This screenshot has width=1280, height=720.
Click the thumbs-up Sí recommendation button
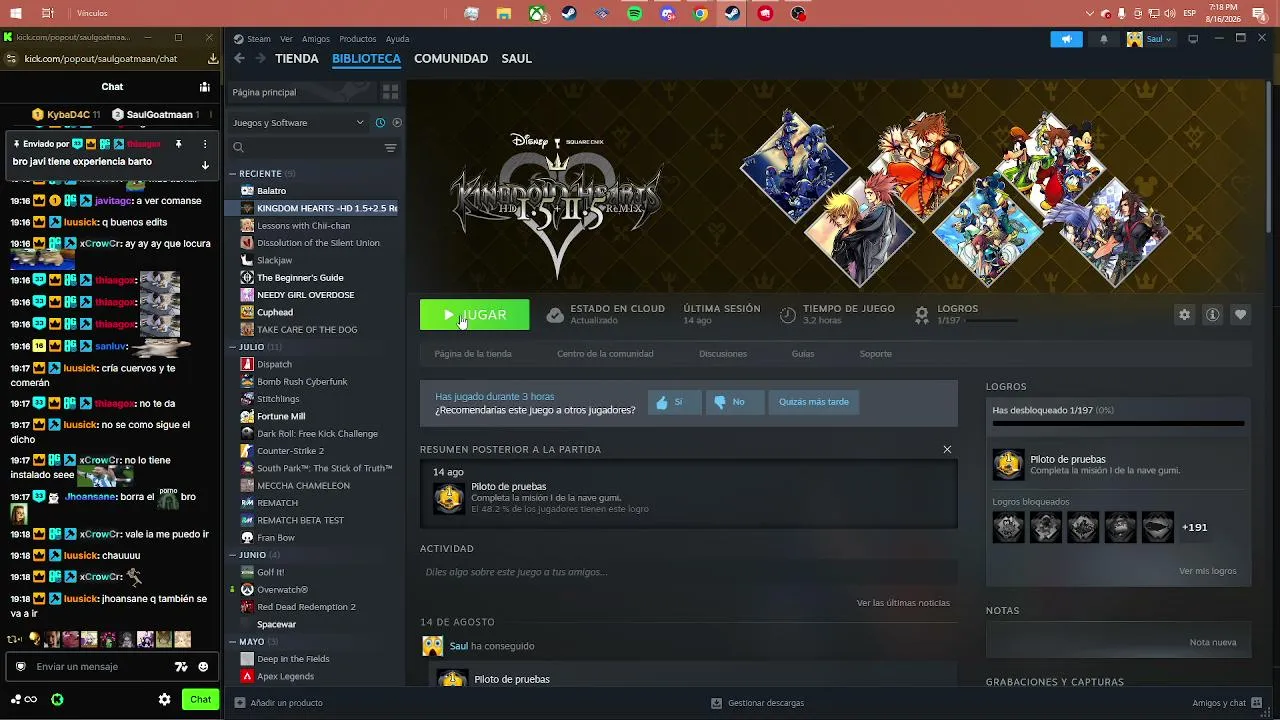pyautogui.click(x=674, y=402)
